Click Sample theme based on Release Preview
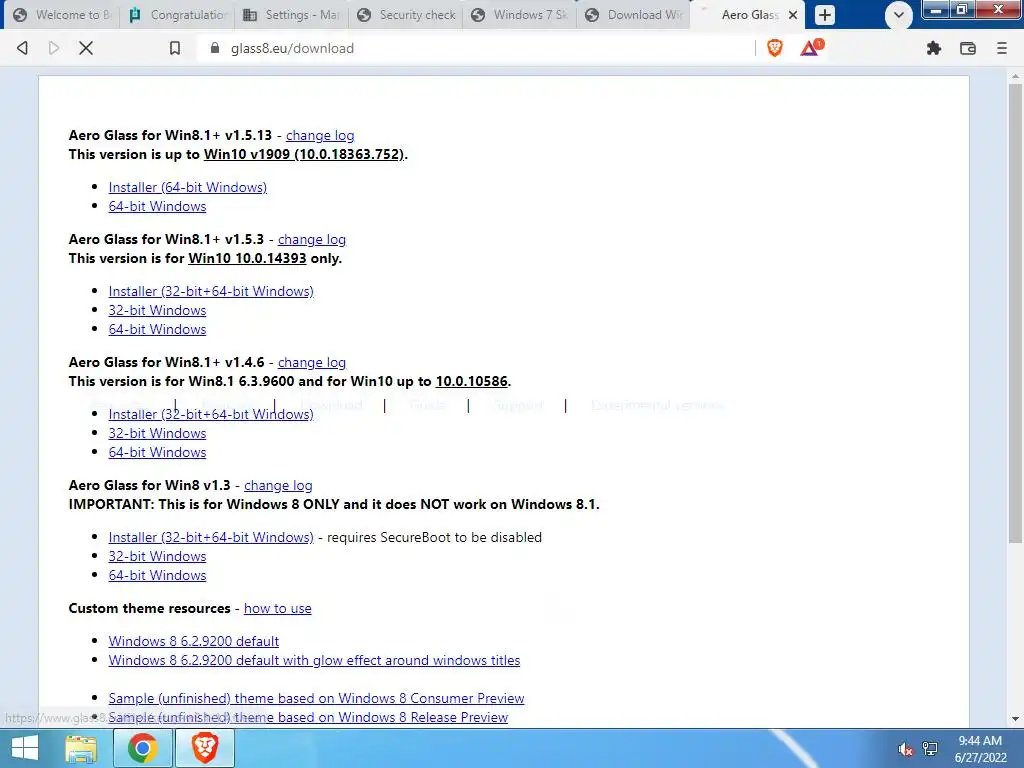This screenshot has width=1024, height=768. tap(308, 717)
